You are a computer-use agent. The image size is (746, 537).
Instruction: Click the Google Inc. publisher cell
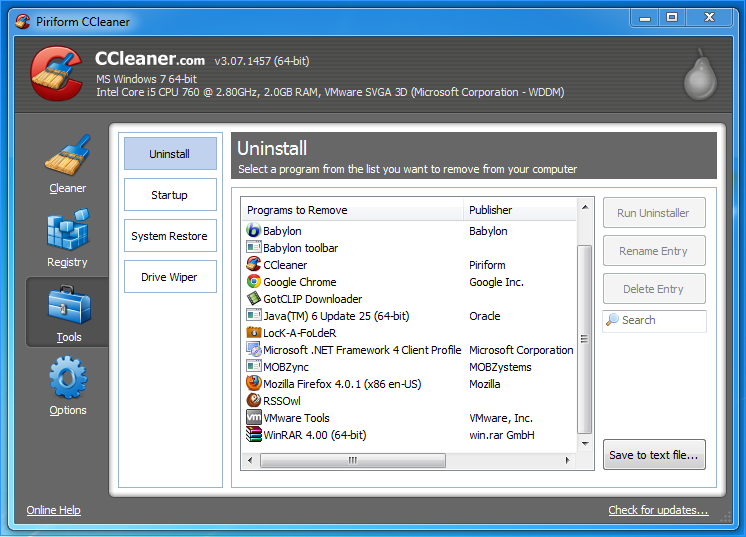click(x=496, y=282)
